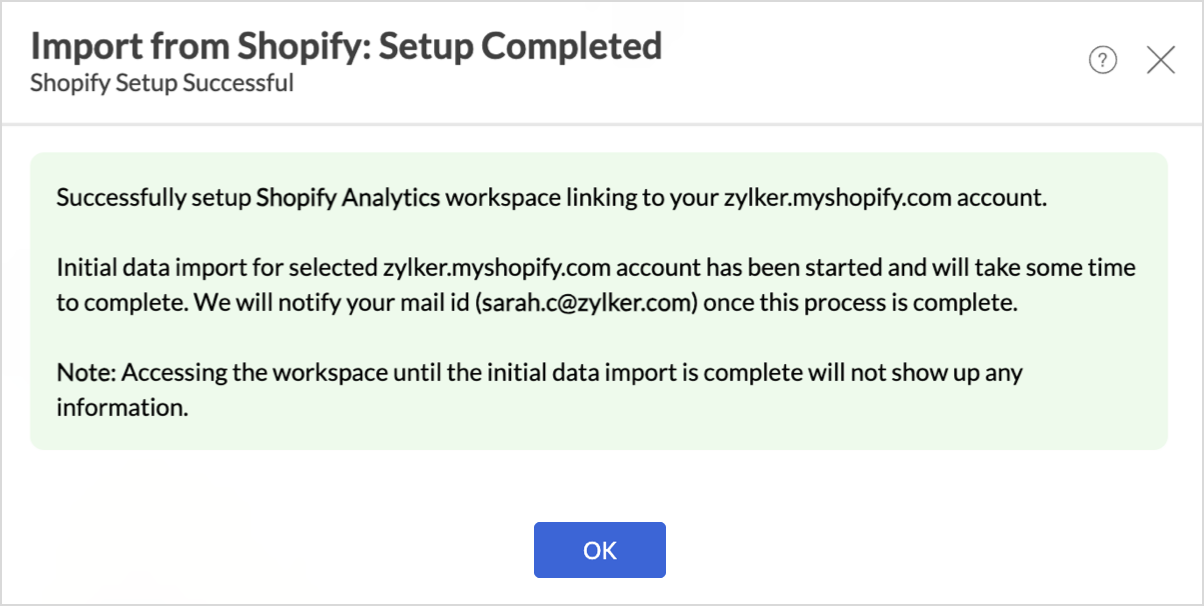
Task: Click the "Shopify Setup Successful" subtitle
Action: click(162, 83)
